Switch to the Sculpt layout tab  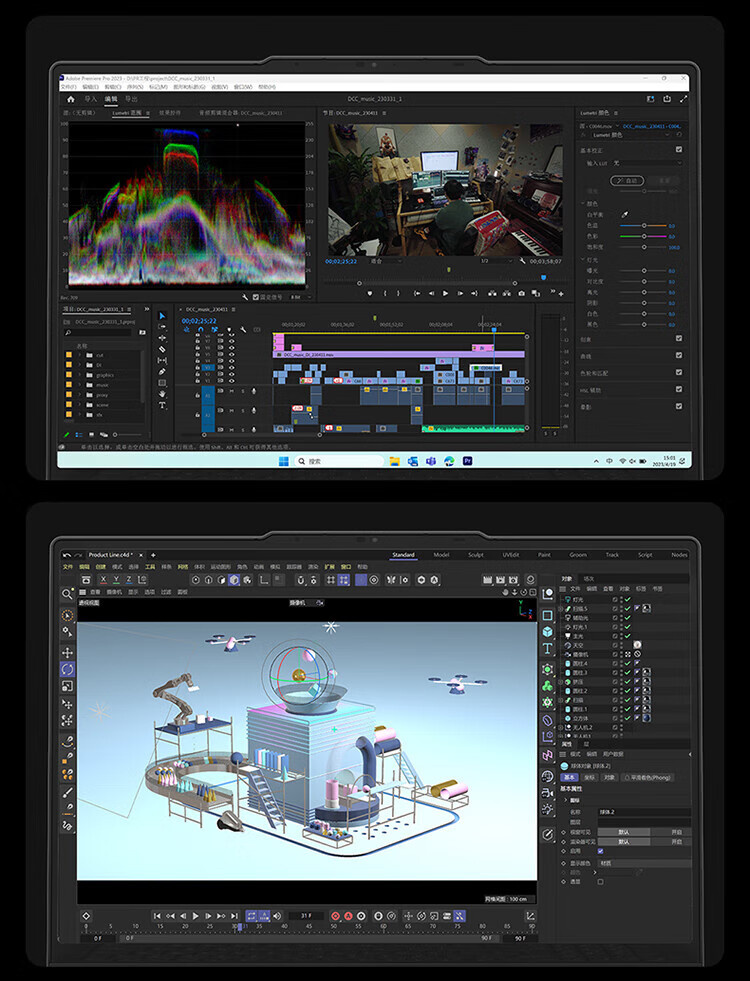pos(476,555)
